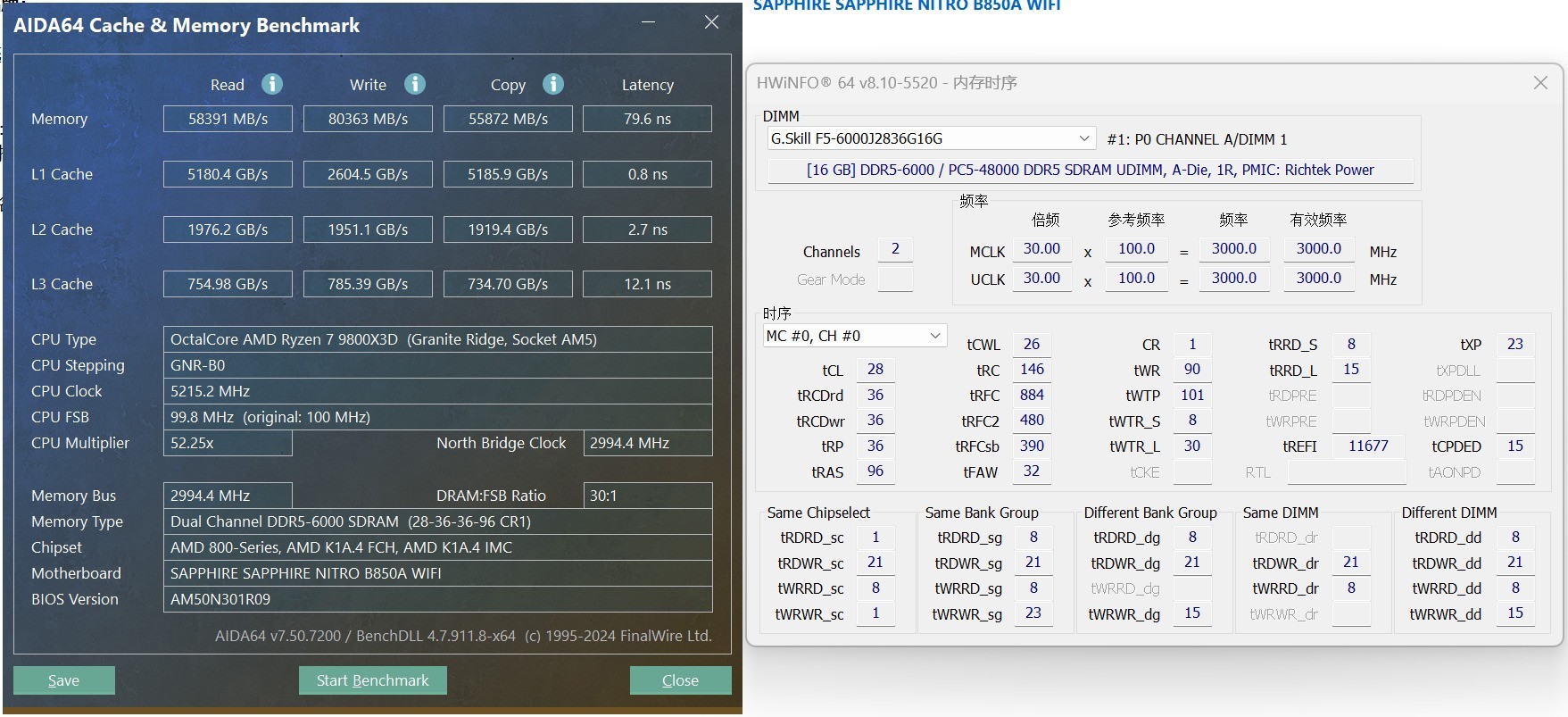Viewport: 1568px width, 717px height.
Task: Click the Close button in AIDA64
Action: pos(680,680)
